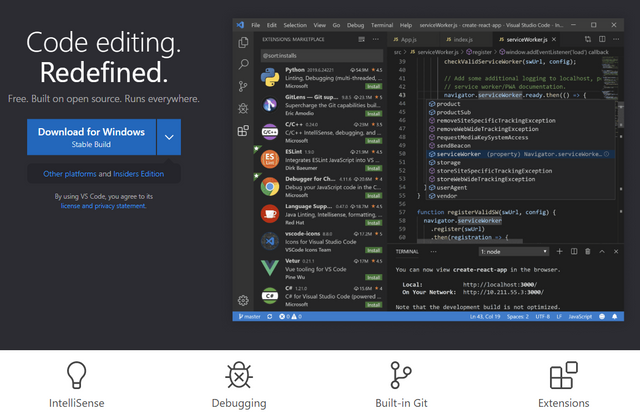Click the IntelliSense lightbulb icon

76,375
